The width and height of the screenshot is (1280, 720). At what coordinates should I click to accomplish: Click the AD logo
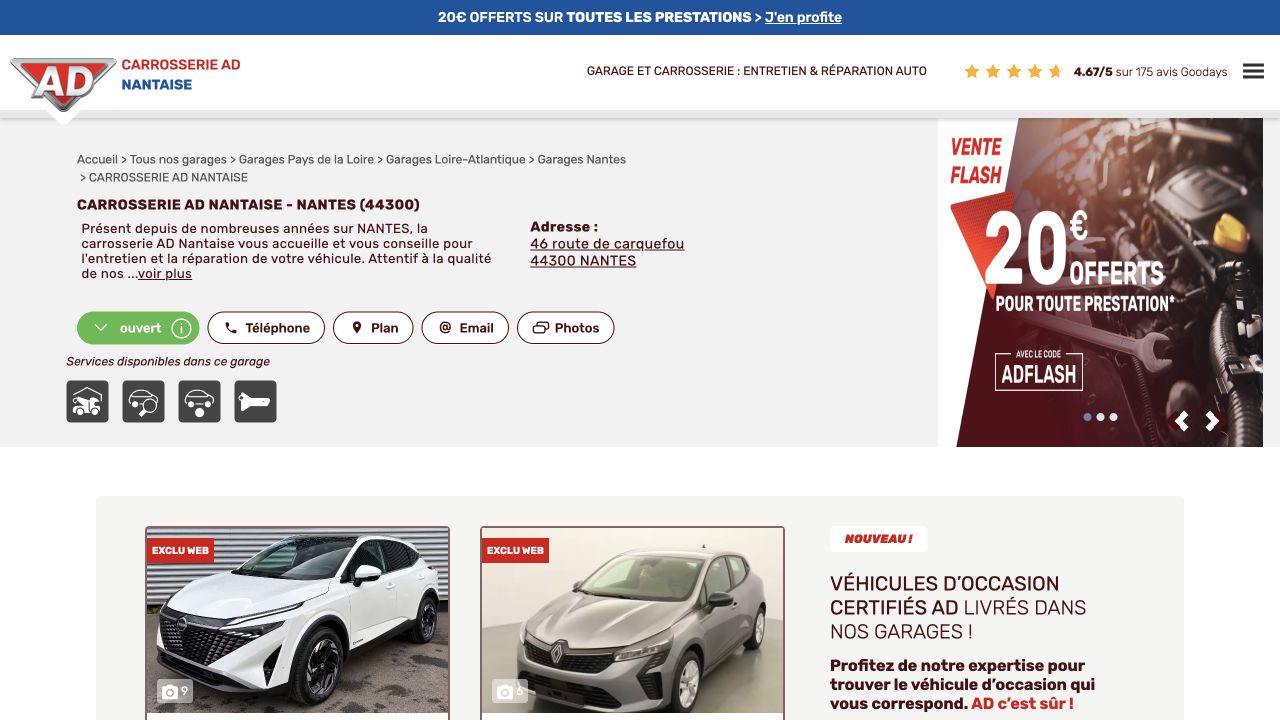tap(63, 83)
